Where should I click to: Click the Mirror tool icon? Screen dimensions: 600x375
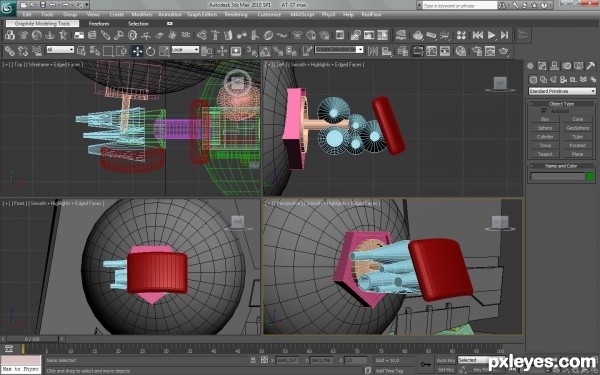(373, 51)
